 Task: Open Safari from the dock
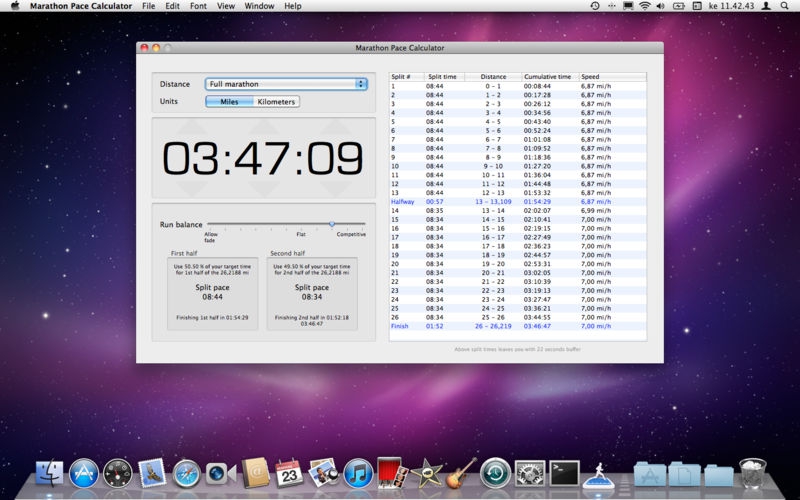[x=186, y=473]
